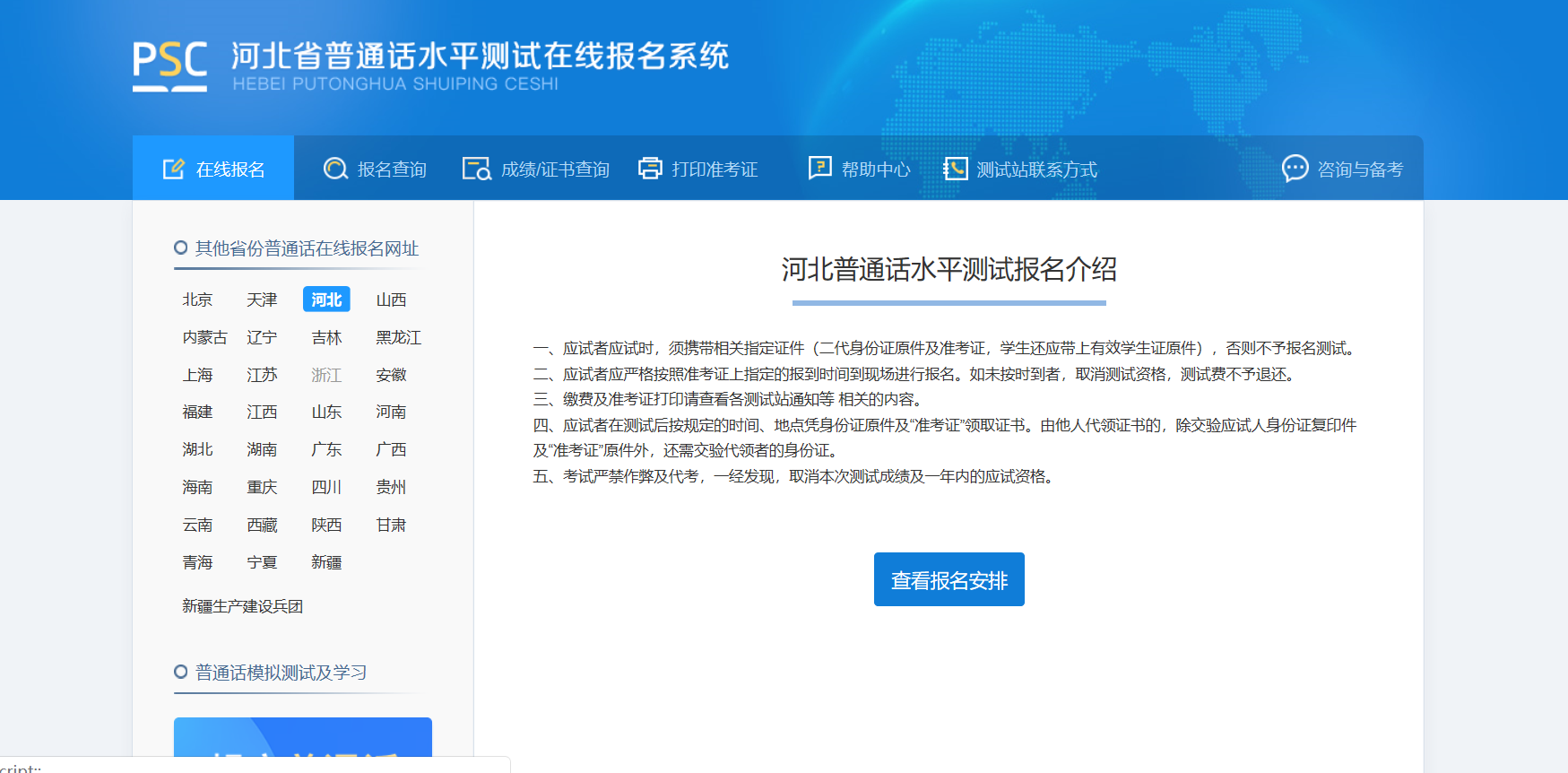Select province link 山西
This screenshot has width=1568, height=773.
click(x=391, y=300)
